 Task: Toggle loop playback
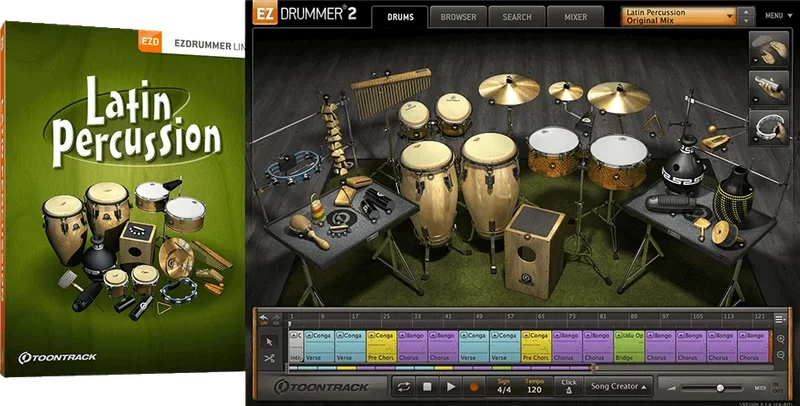(404, 387)
